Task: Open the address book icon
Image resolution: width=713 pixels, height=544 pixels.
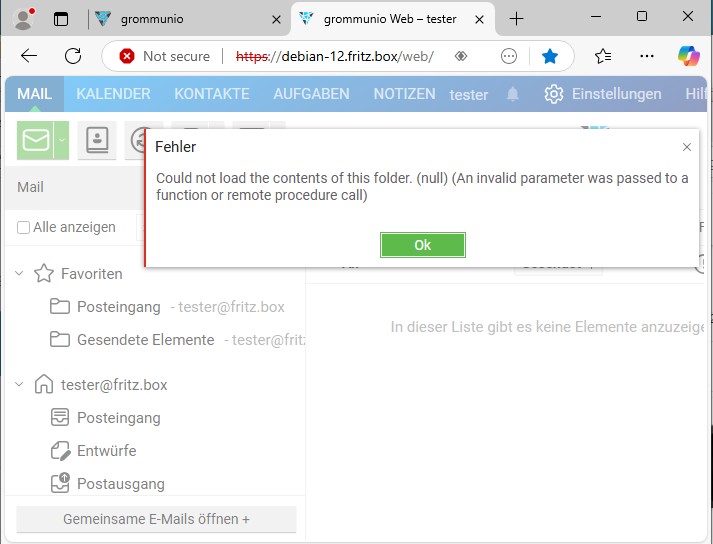Action: point(97,141)
